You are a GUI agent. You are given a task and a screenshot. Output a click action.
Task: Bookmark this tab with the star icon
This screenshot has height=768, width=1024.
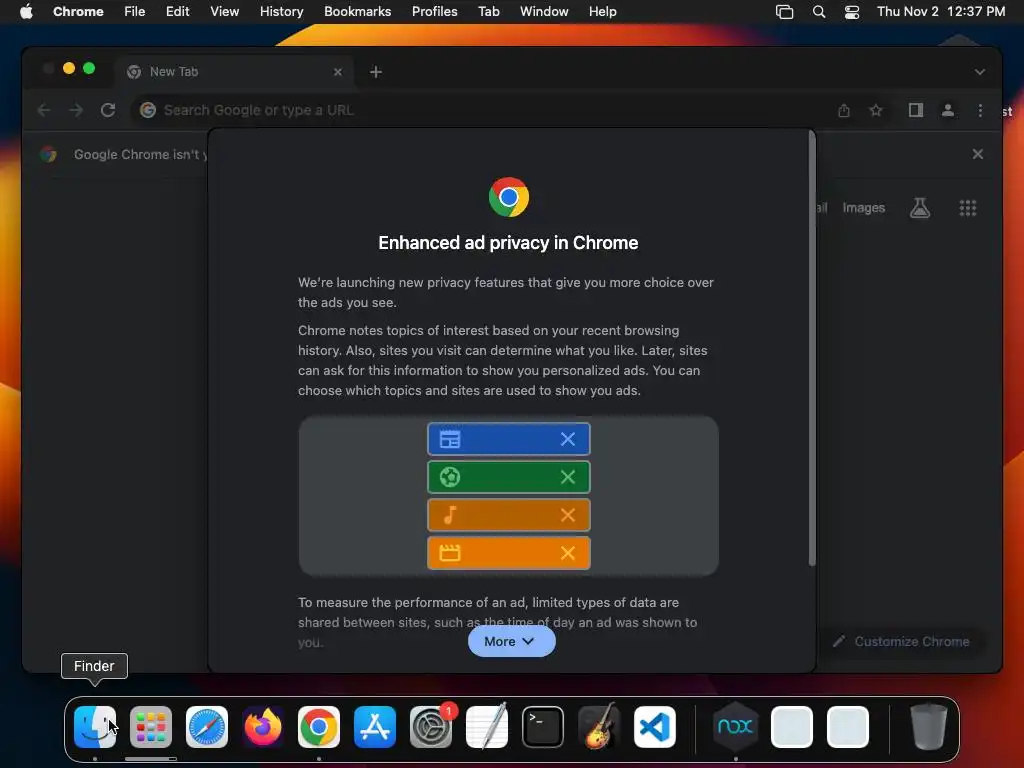(876, 110)
